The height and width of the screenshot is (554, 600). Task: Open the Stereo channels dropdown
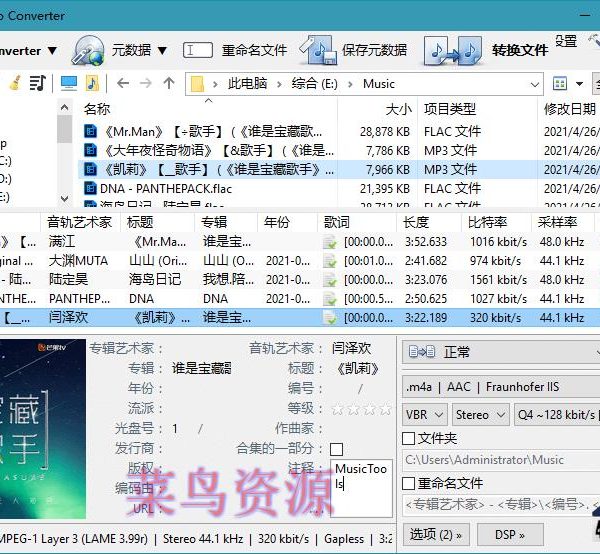click(x=478, y=414)
